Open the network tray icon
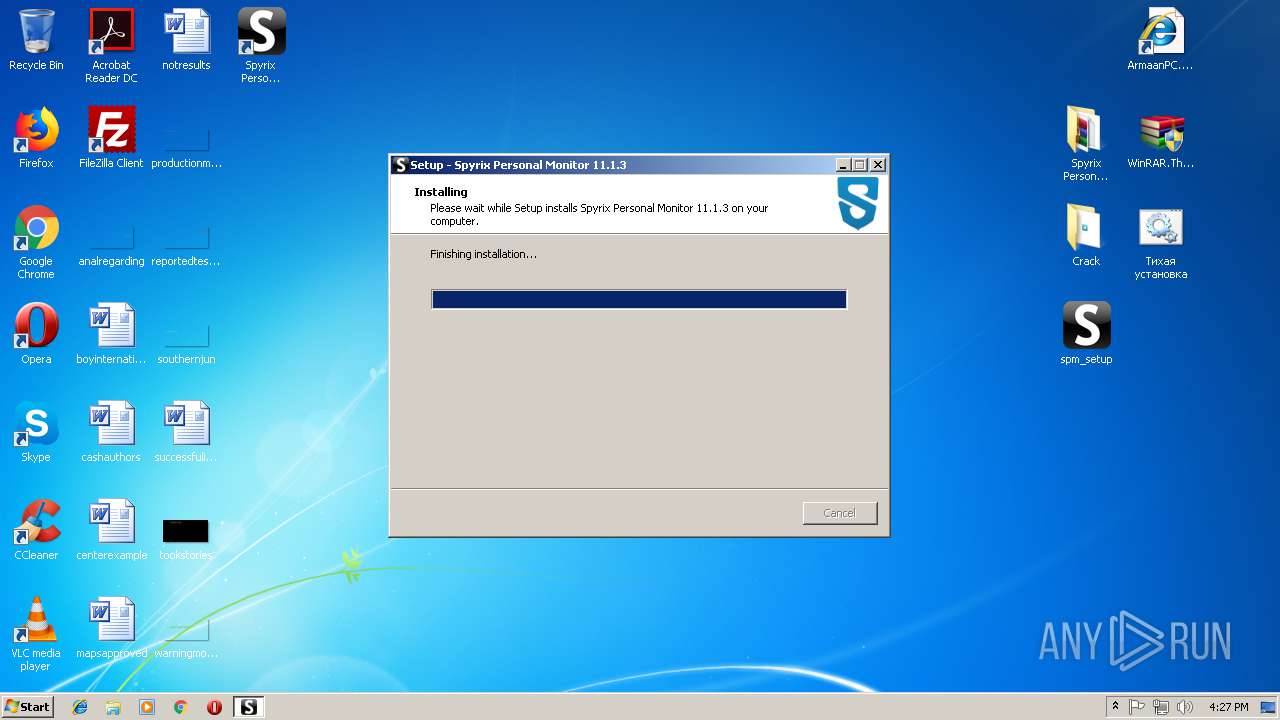Viewport: 1280px width, 720px height. 1161,707
